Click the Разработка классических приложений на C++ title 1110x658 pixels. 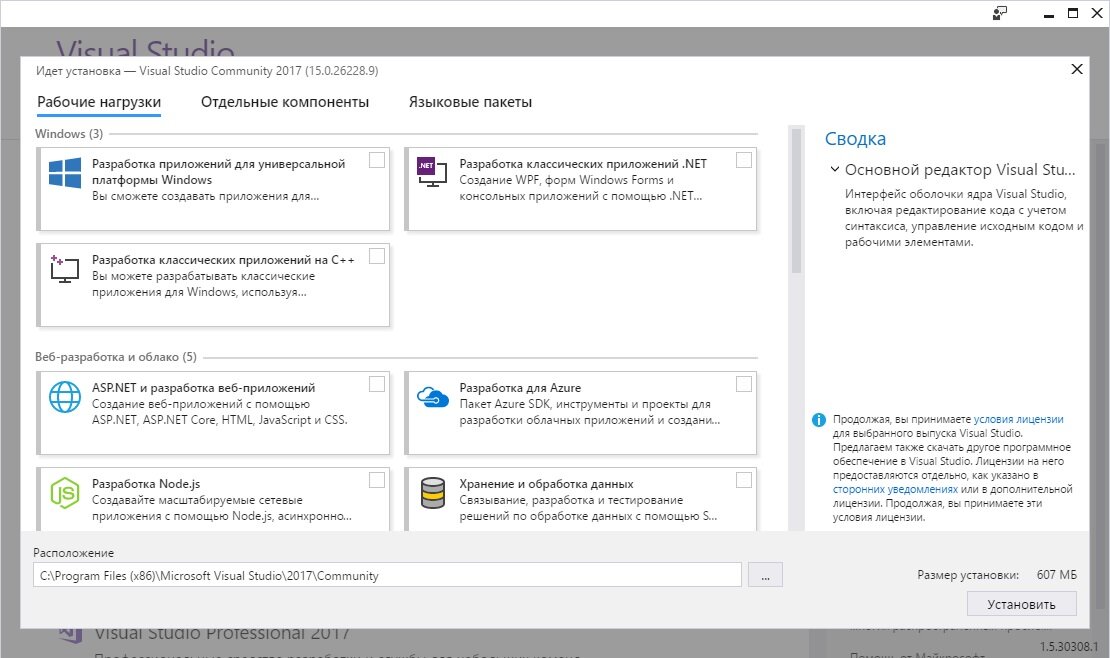click(223, 260)
